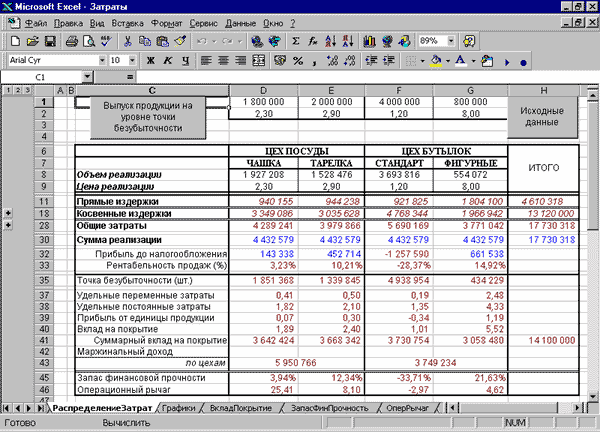The height and width of the screenshot is (432, 600).
Task: Open the Данные menu
Action: (x=240, y=23)
